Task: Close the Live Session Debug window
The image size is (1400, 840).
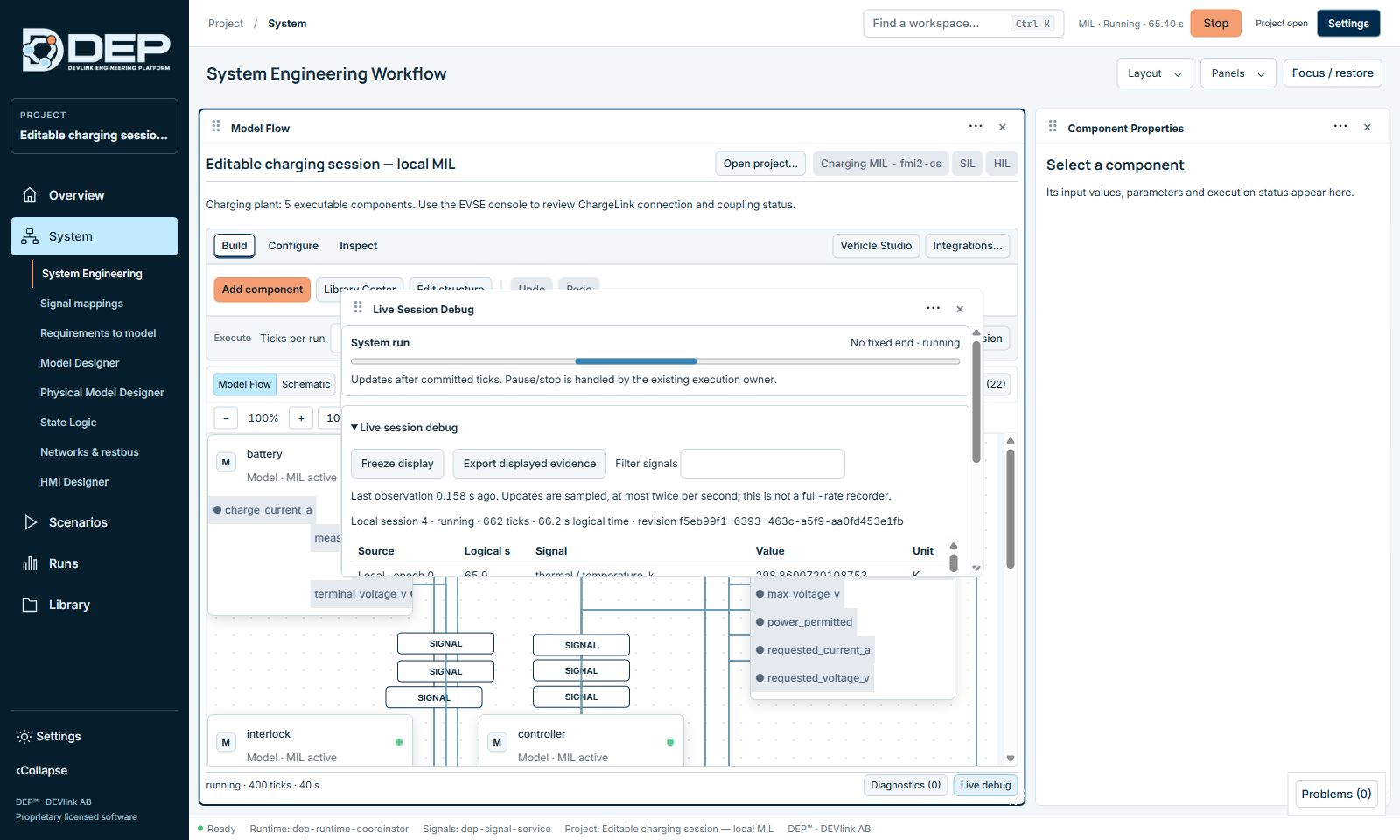Action: click(960, 309)
